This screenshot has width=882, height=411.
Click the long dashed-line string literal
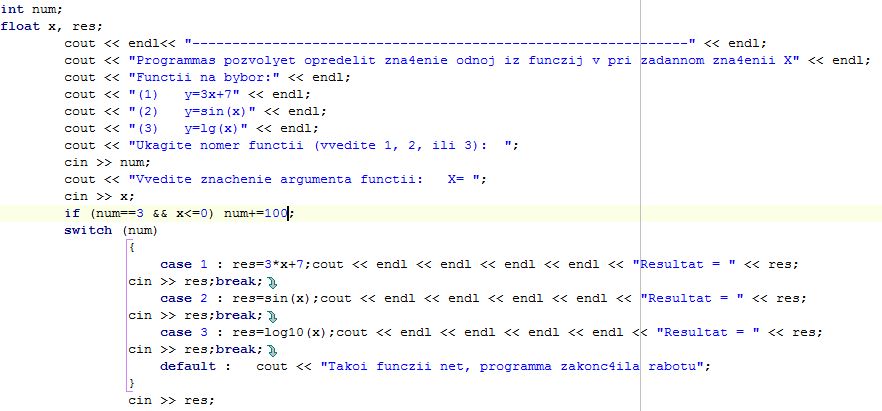[x=441, y=43]
